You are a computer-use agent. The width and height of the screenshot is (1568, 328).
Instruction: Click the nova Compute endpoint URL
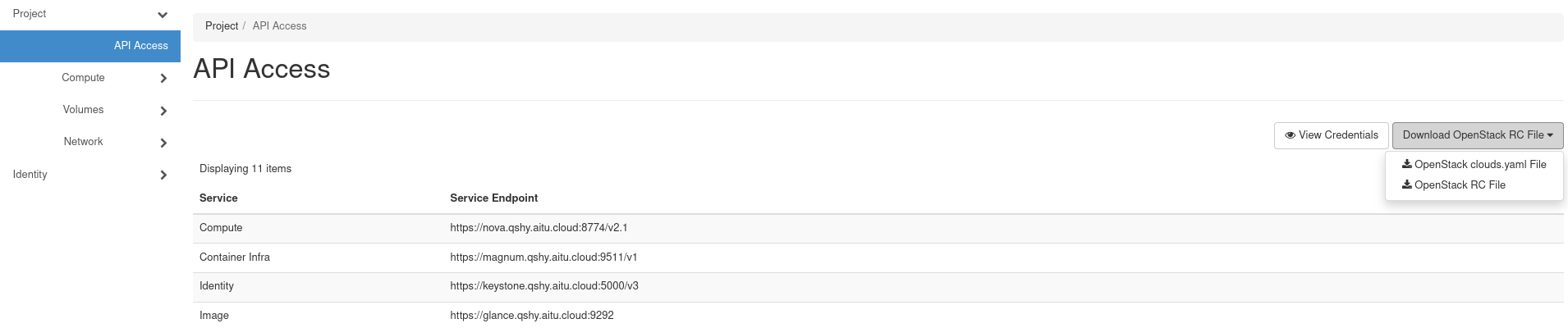point(539,228)
